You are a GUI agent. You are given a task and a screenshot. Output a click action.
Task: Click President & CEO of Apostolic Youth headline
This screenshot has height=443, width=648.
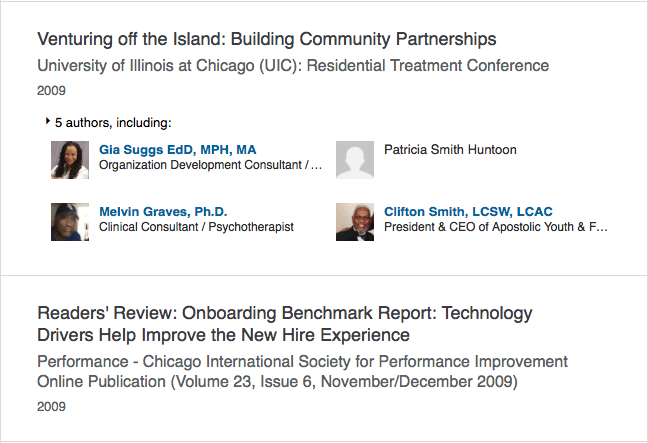[496, 227]
